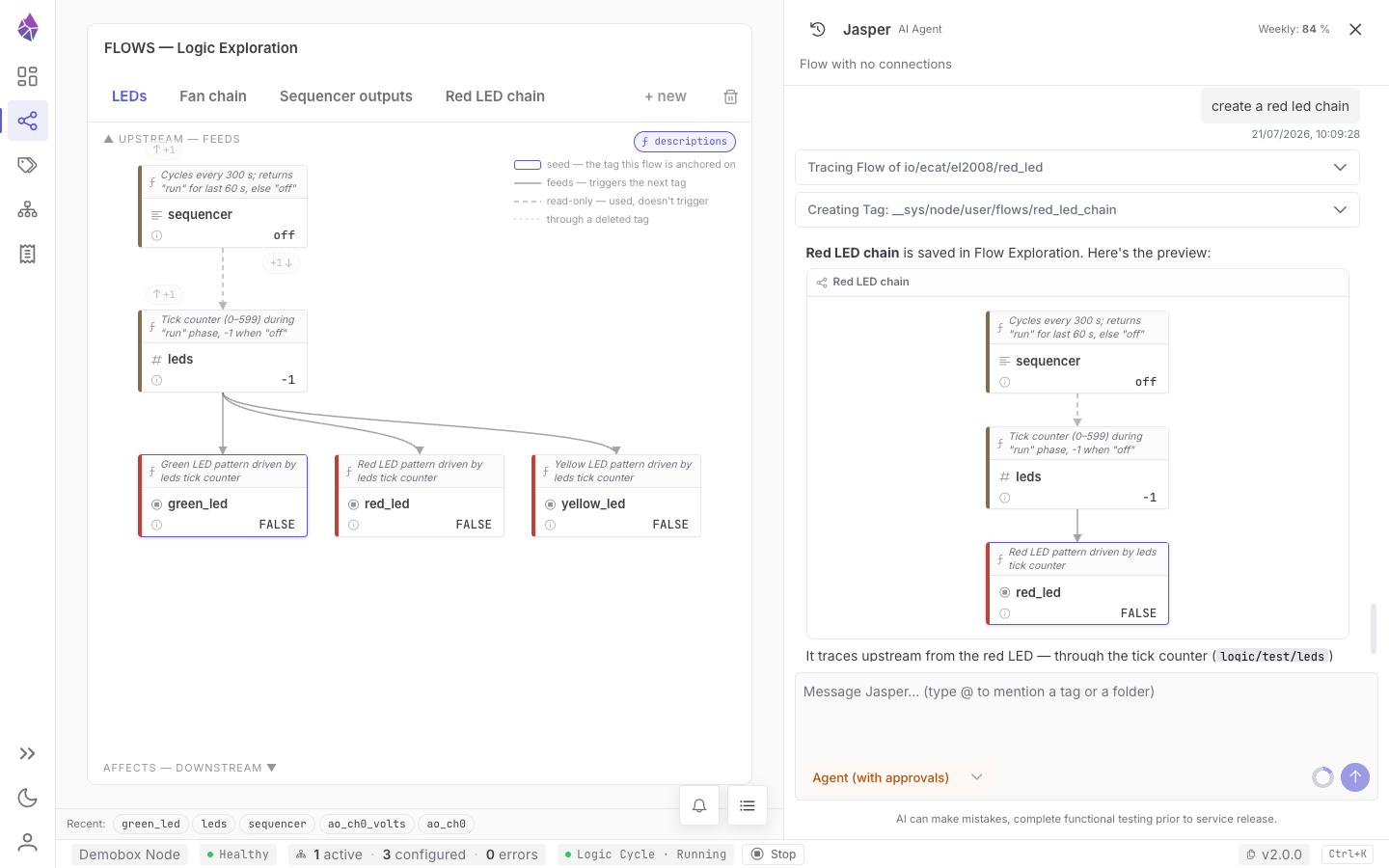Click info icon on preview sequencer card

click(x=1005, y=382)
